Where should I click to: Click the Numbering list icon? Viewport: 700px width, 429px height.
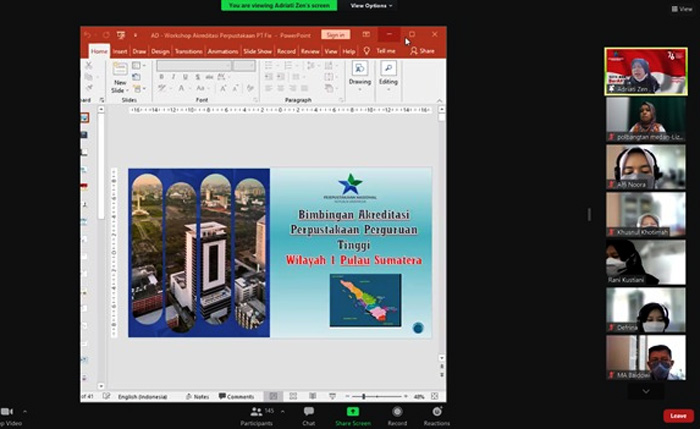click(x=290, y=66)
